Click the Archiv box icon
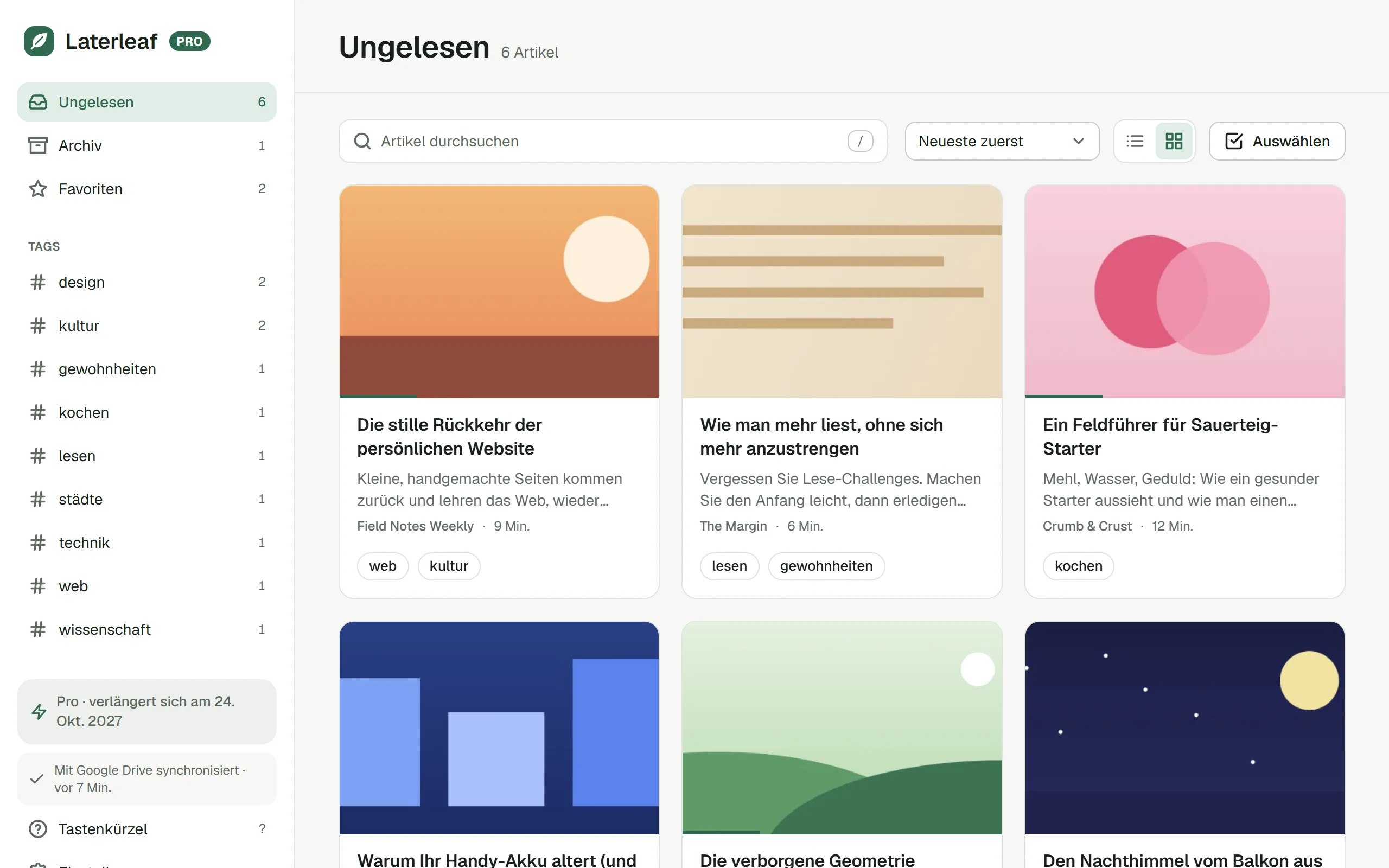The width and height of the screenshot is (1389, 868). [38, 145]
